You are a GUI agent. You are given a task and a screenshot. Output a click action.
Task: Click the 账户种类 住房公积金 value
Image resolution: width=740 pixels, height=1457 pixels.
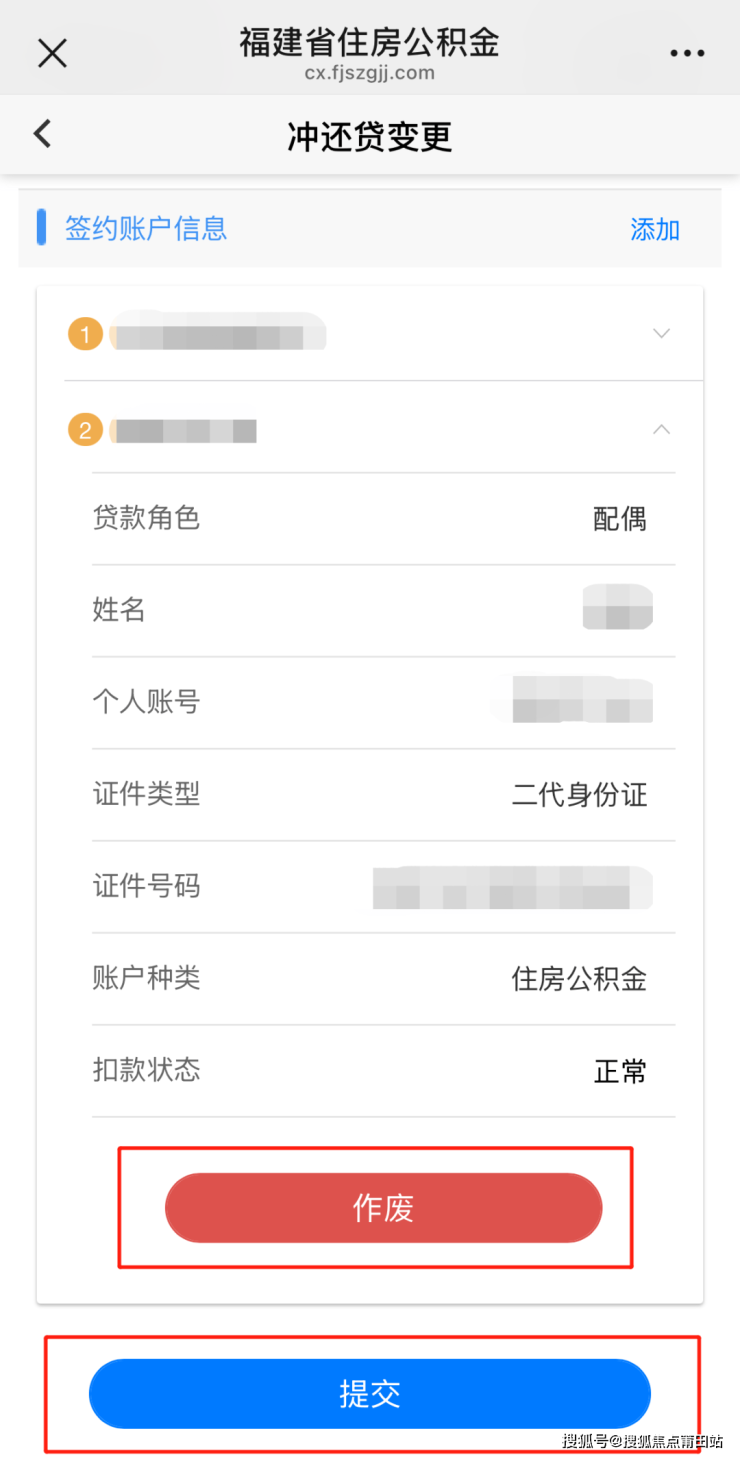(x=579, y=978)
